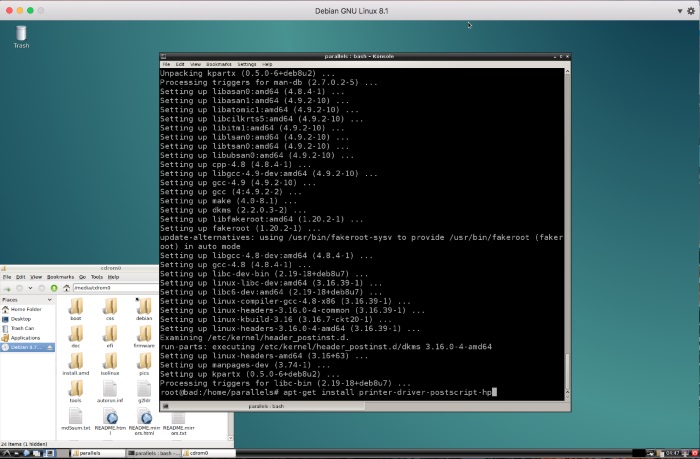Click the file manager scrollbar down arrow
The image size is (700, 459).
click(x=230, y=438)
